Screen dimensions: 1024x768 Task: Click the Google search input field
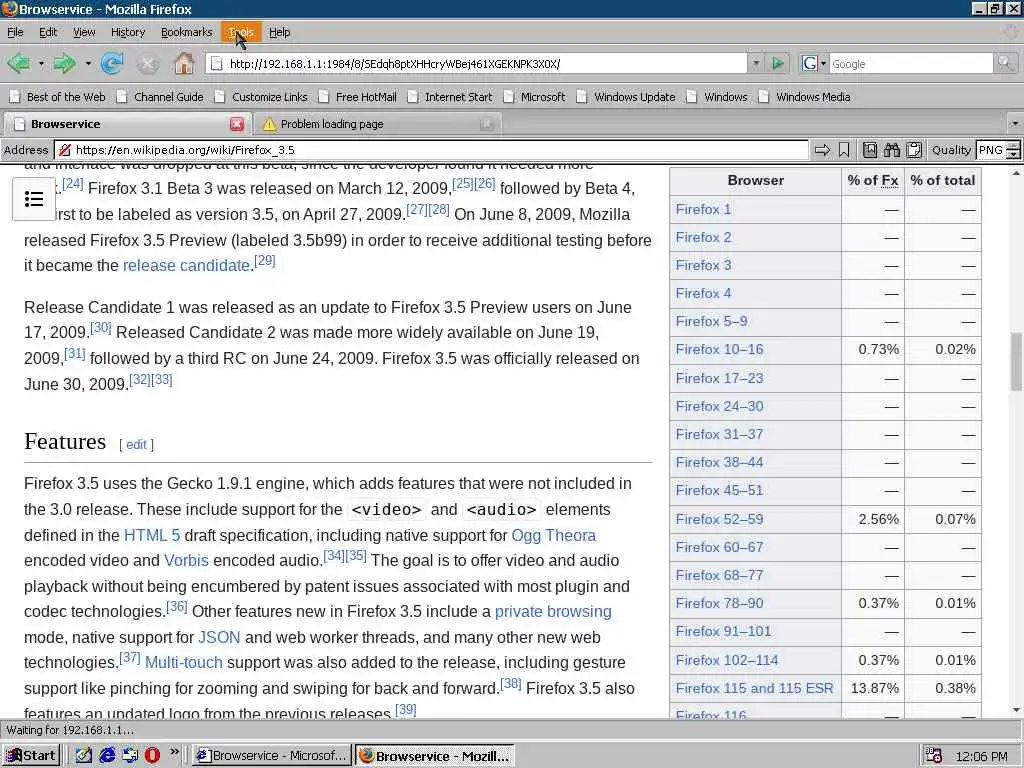coord(911,63)
